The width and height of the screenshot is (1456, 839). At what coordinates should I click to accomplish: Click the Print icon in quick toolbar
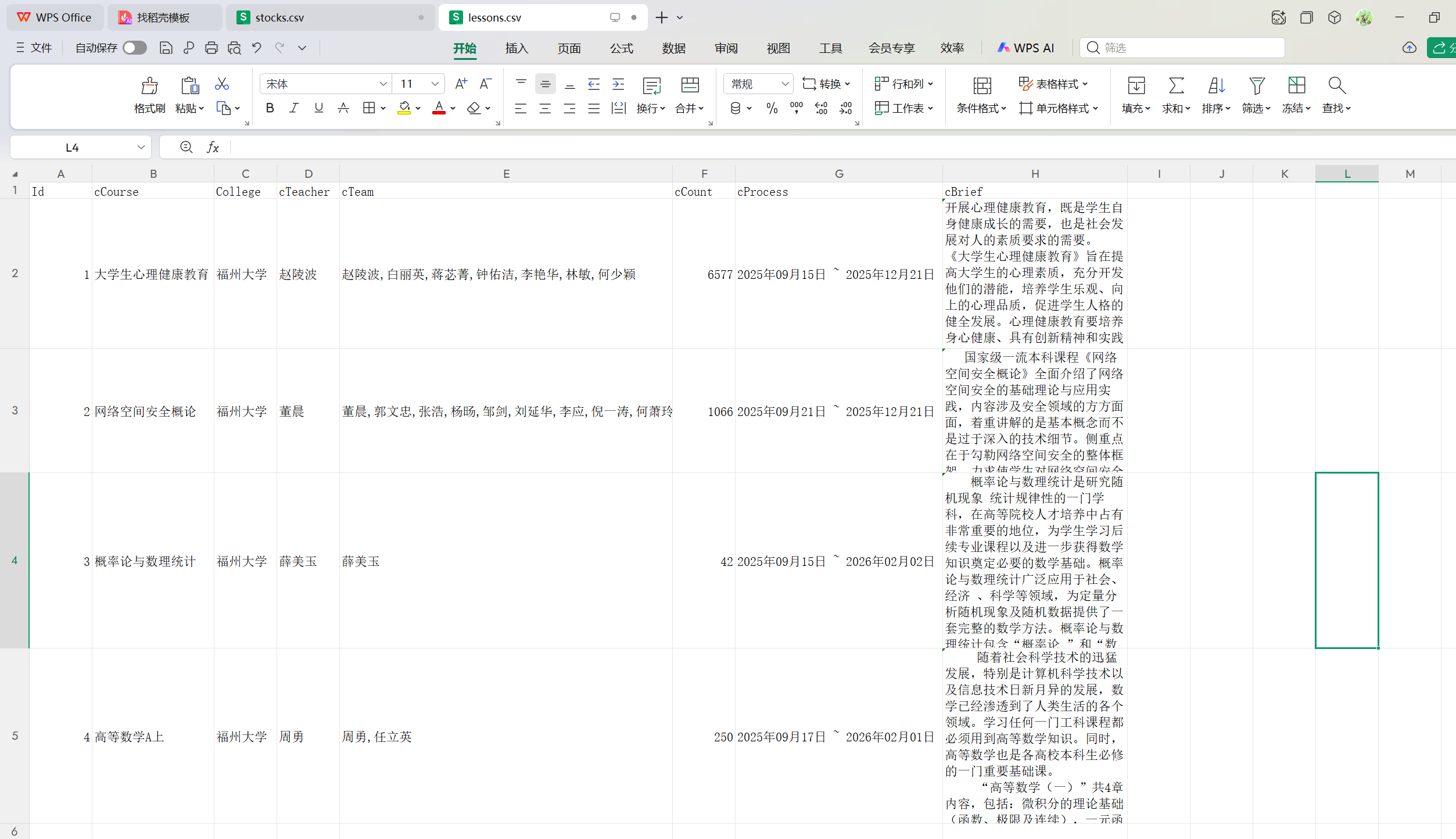click(211, 48)
